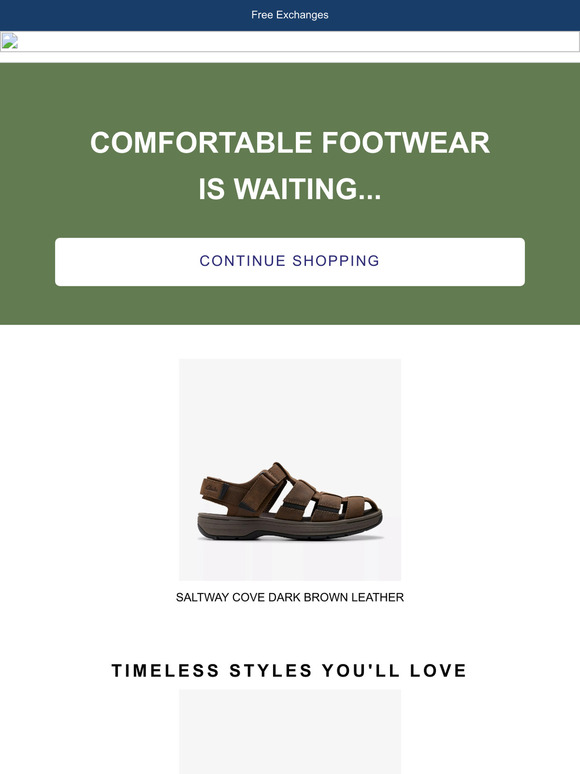Click the word FOOTWEAR in the headline

point(406,143)
